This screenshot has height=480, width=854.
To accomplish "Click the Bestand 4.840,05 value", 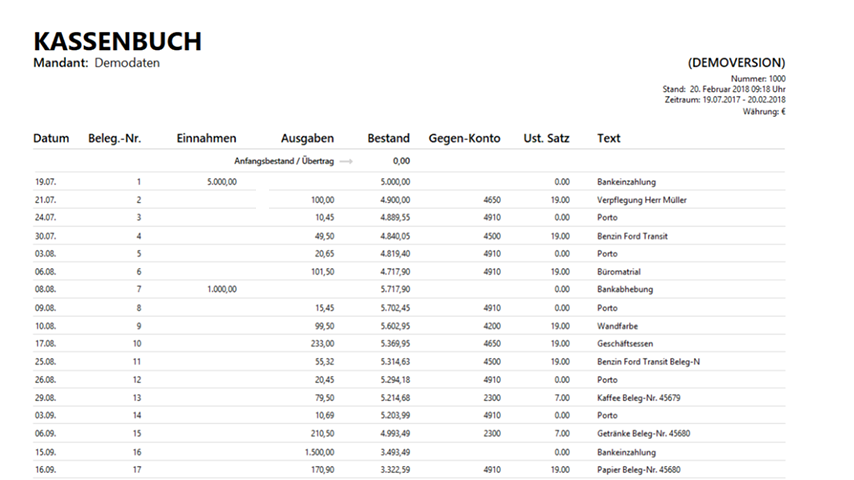I will coord(395,236).
